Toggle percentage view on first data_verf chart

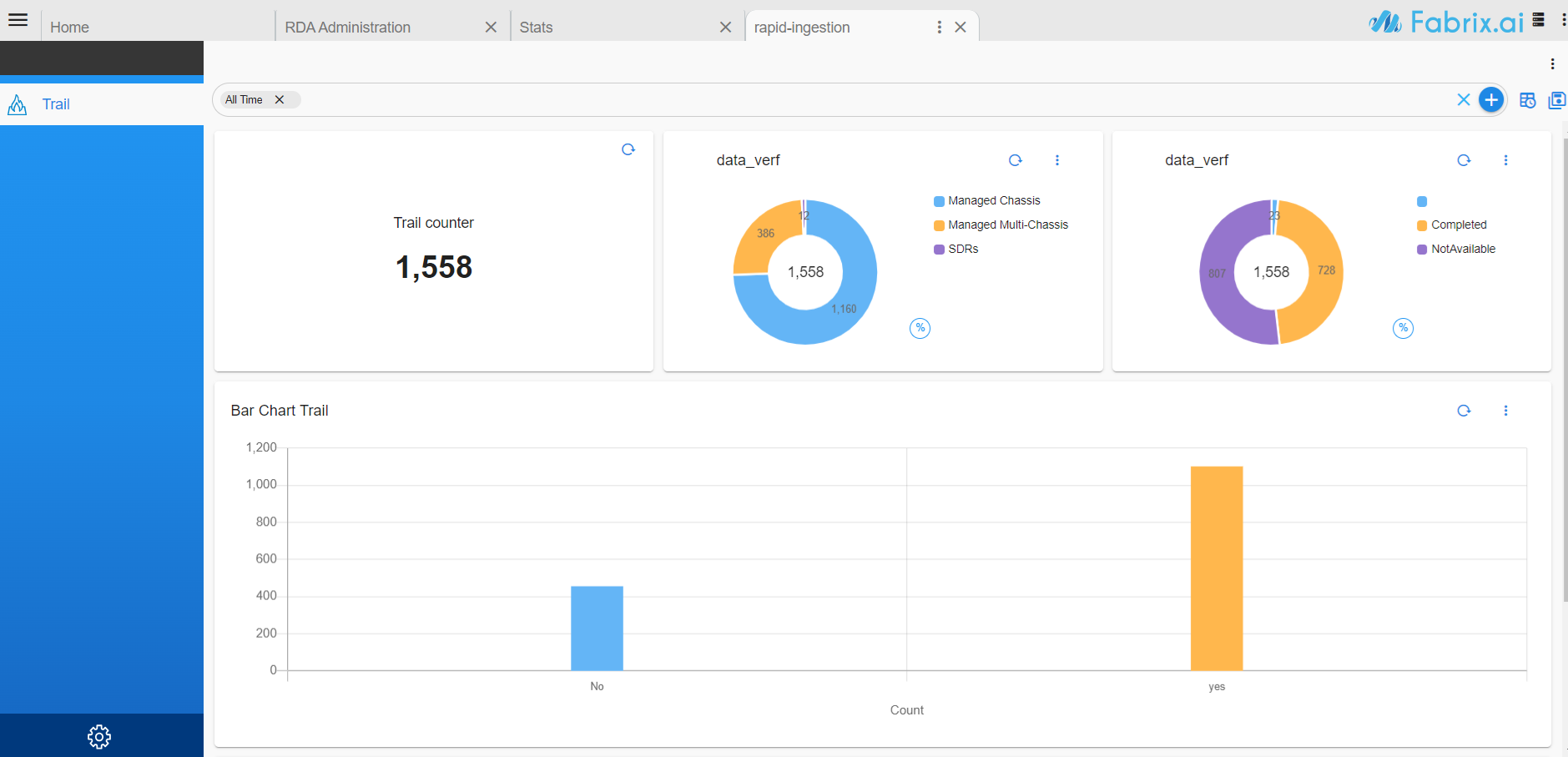coord(920,328)
